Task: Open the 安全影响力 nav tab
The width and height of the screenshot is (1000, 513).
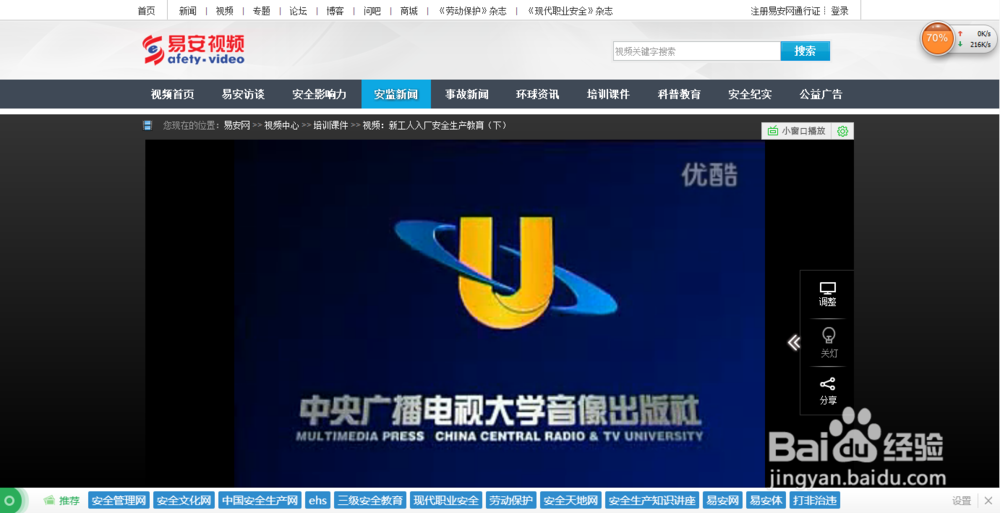Action: [319, 94]
